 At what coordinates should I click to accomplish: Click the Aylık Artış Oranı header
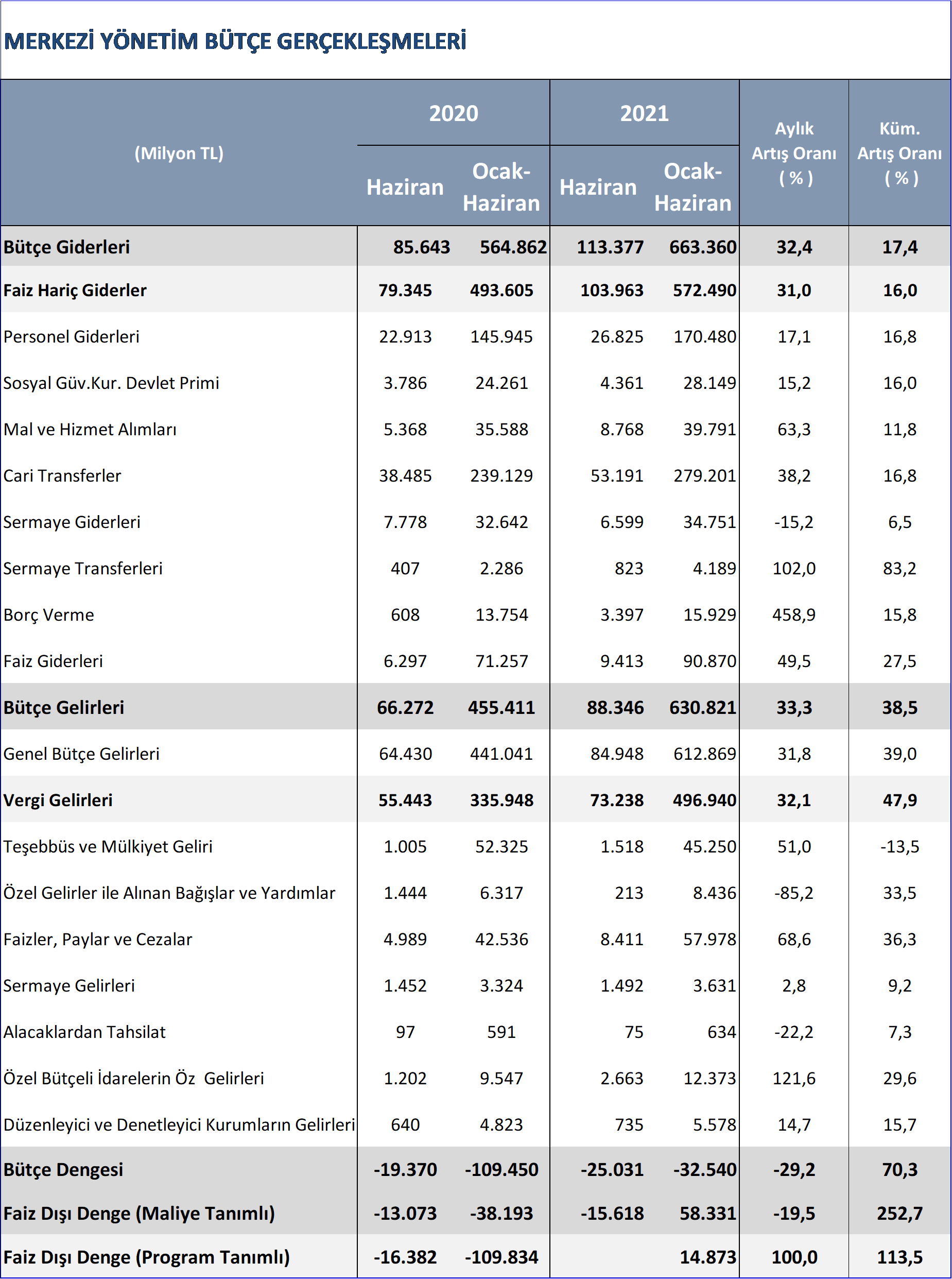coord(793,154)
